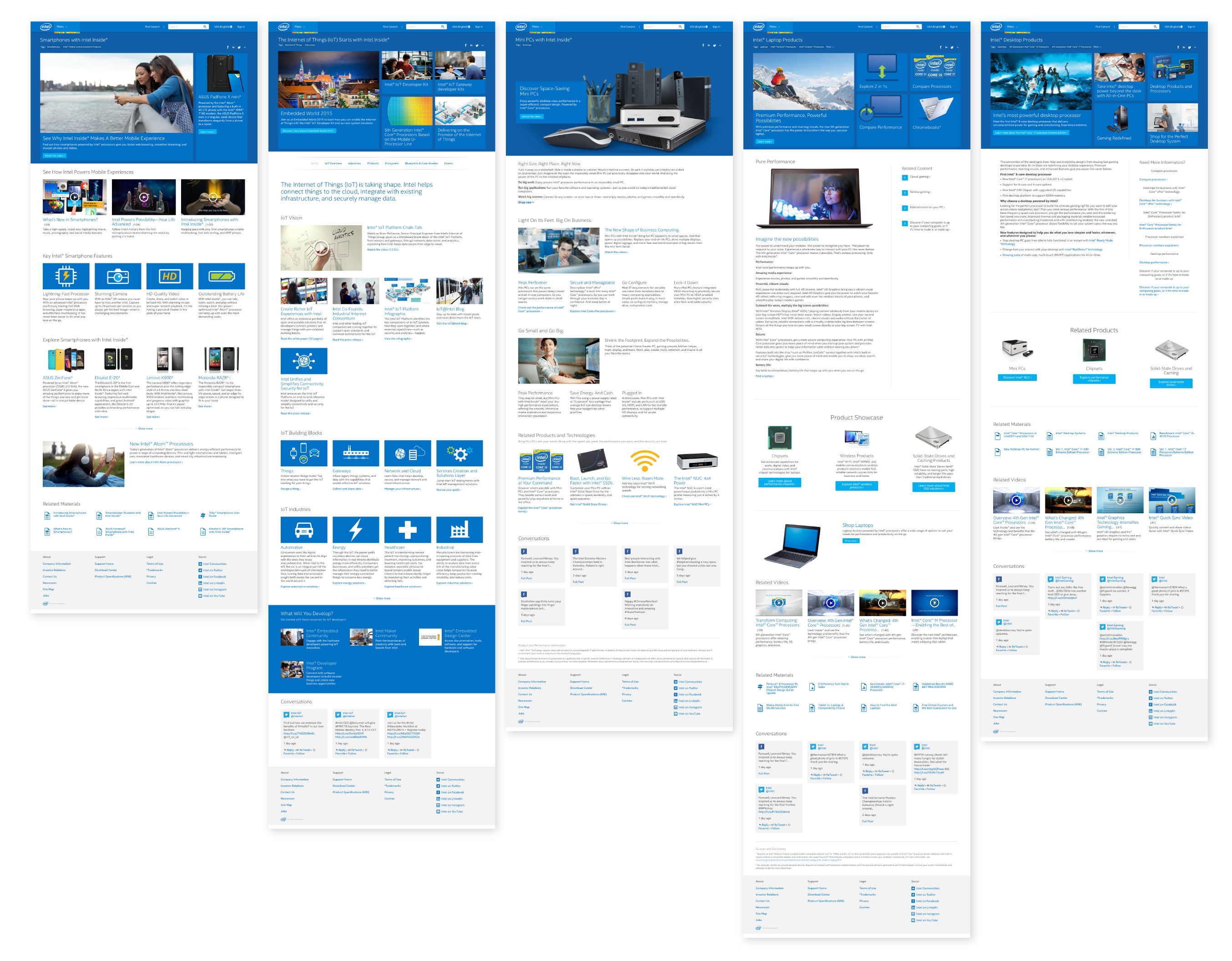
Task: Click the Services Creation gears icon tile
Action: coord(459,453)
